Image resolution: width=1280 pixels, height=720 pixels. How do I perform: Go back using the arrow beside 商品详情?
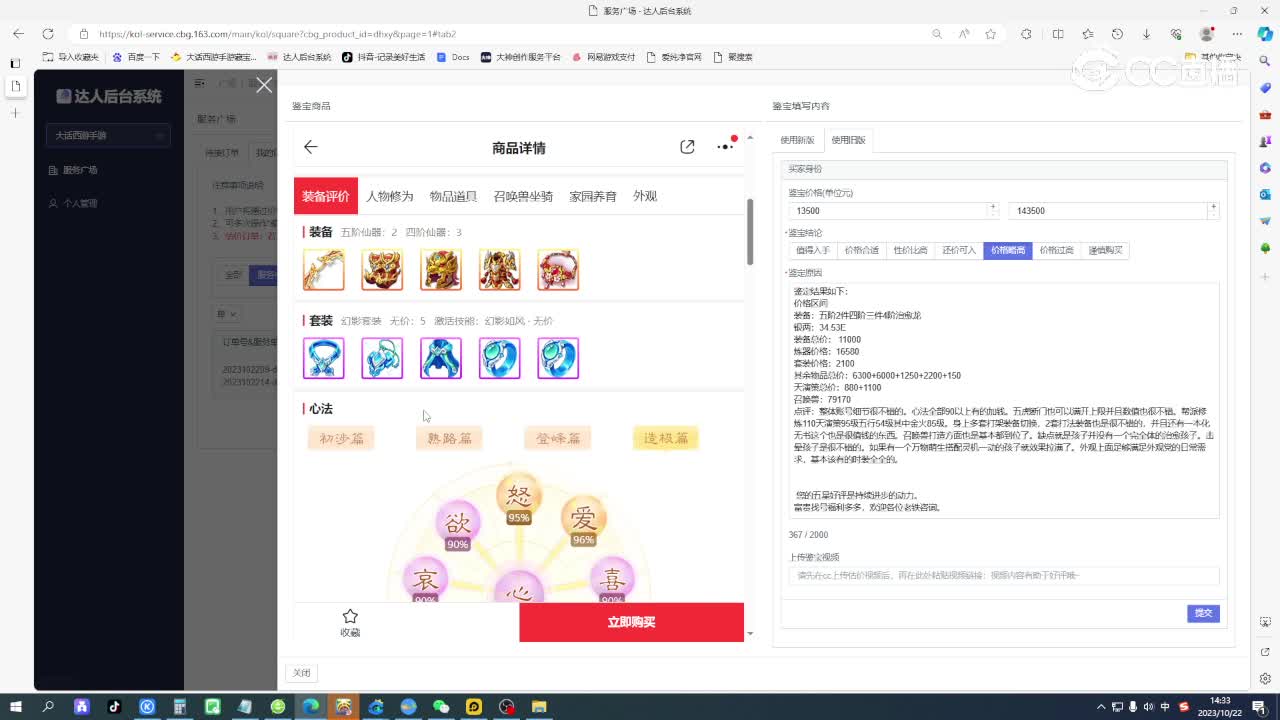311,147
